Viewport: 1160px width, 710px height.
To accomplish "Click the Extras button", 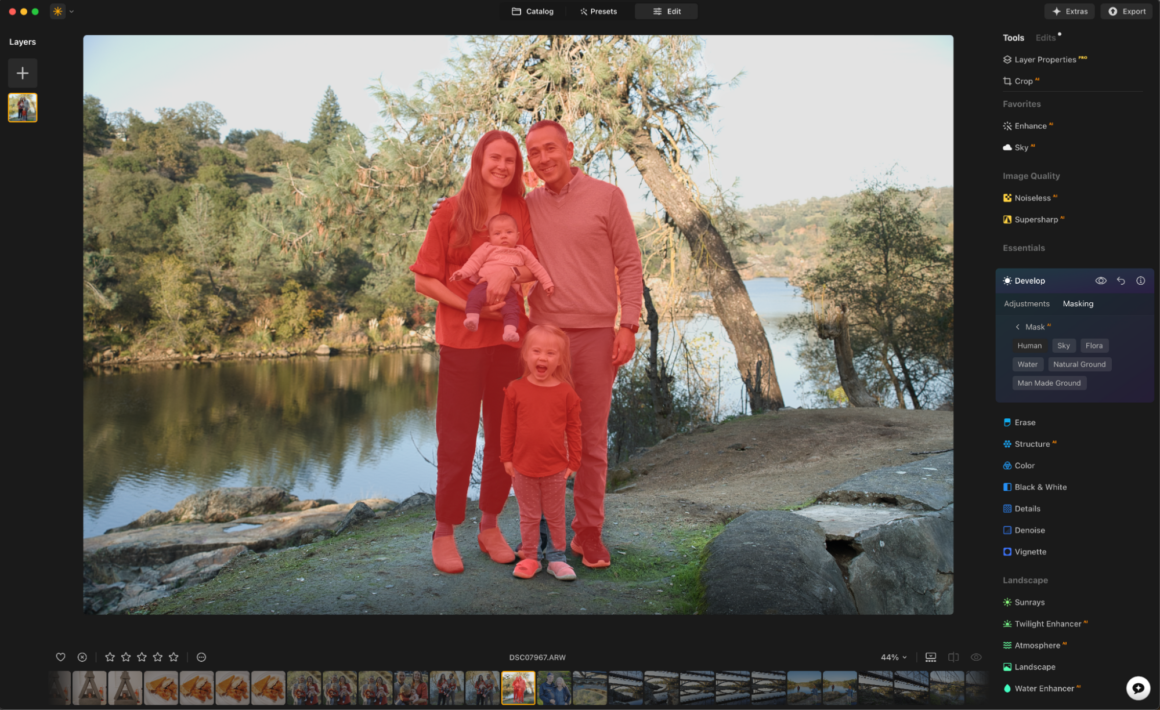I will tap(1069, 12).
